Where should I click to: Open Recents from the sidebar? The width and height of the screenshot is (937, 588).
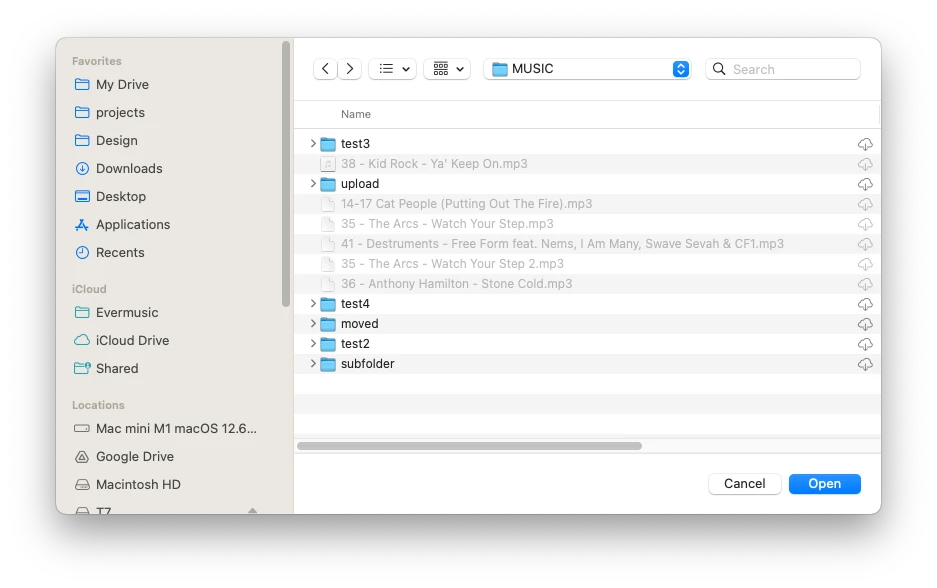click(x=119, y=252)
